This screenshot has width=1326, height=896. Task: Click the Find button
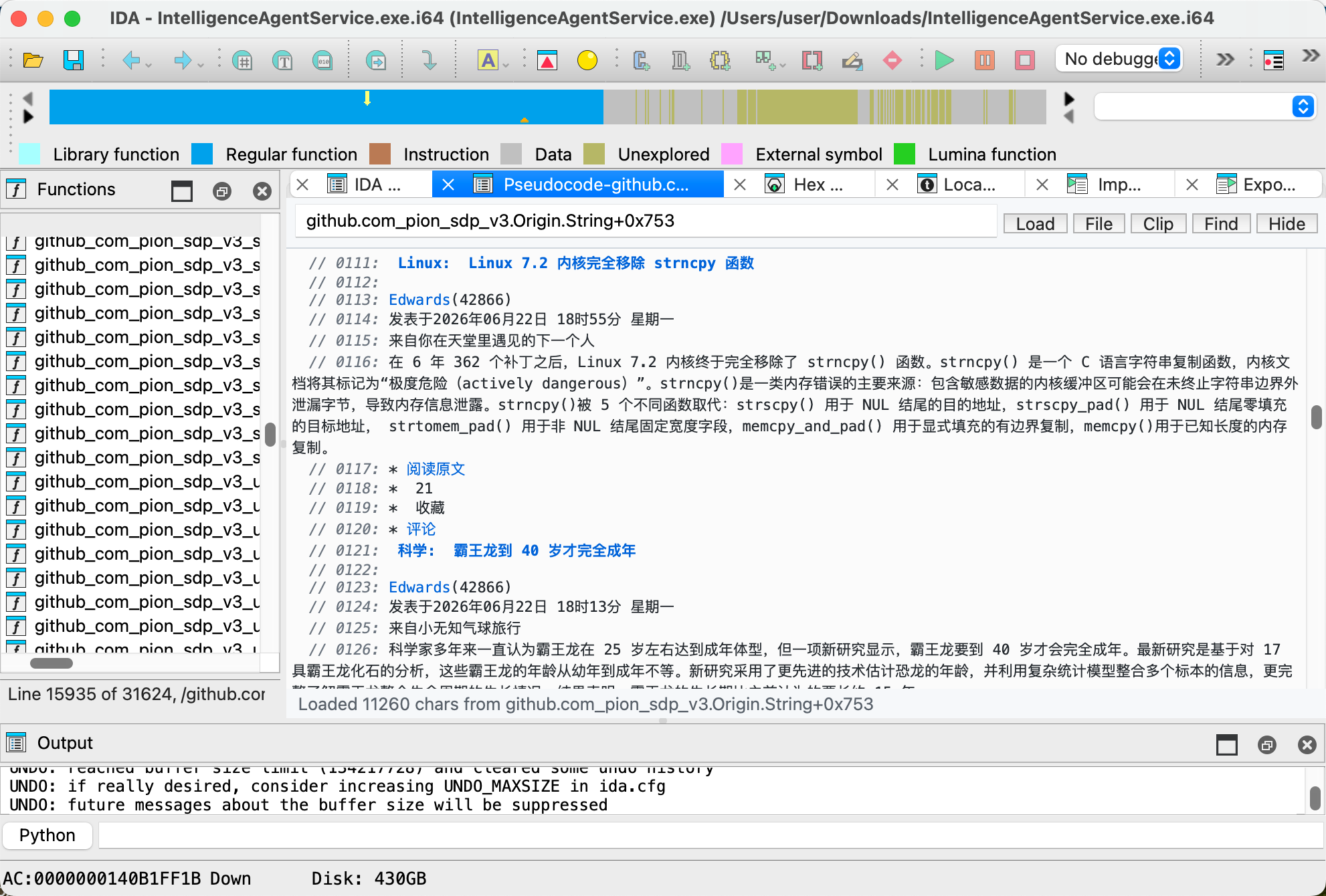click(1221, 224)
